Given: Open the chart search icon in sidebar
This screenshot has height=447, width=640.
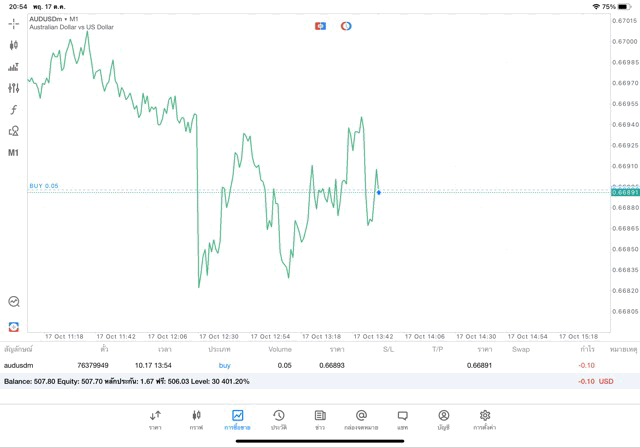Looking at the screenshot, I should 14,301.
